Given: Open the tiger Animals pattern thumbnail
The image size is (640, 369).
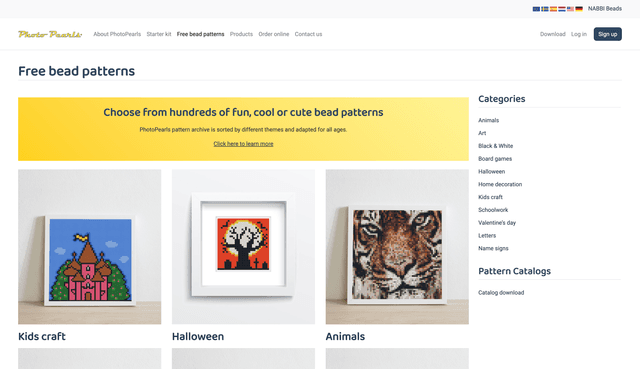Looking at the screenshot, I should point(397,247).
